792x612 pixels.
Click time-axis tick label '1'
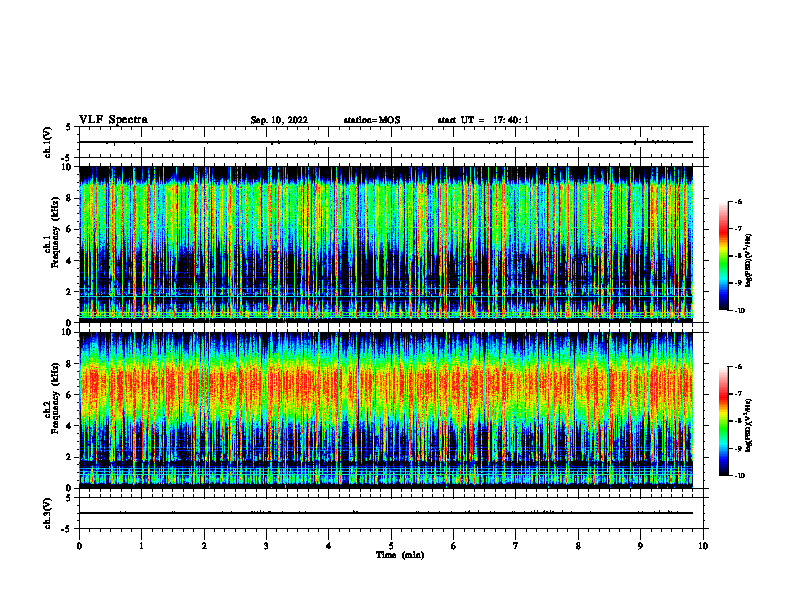pyautogui.click(x=141, y=546)
